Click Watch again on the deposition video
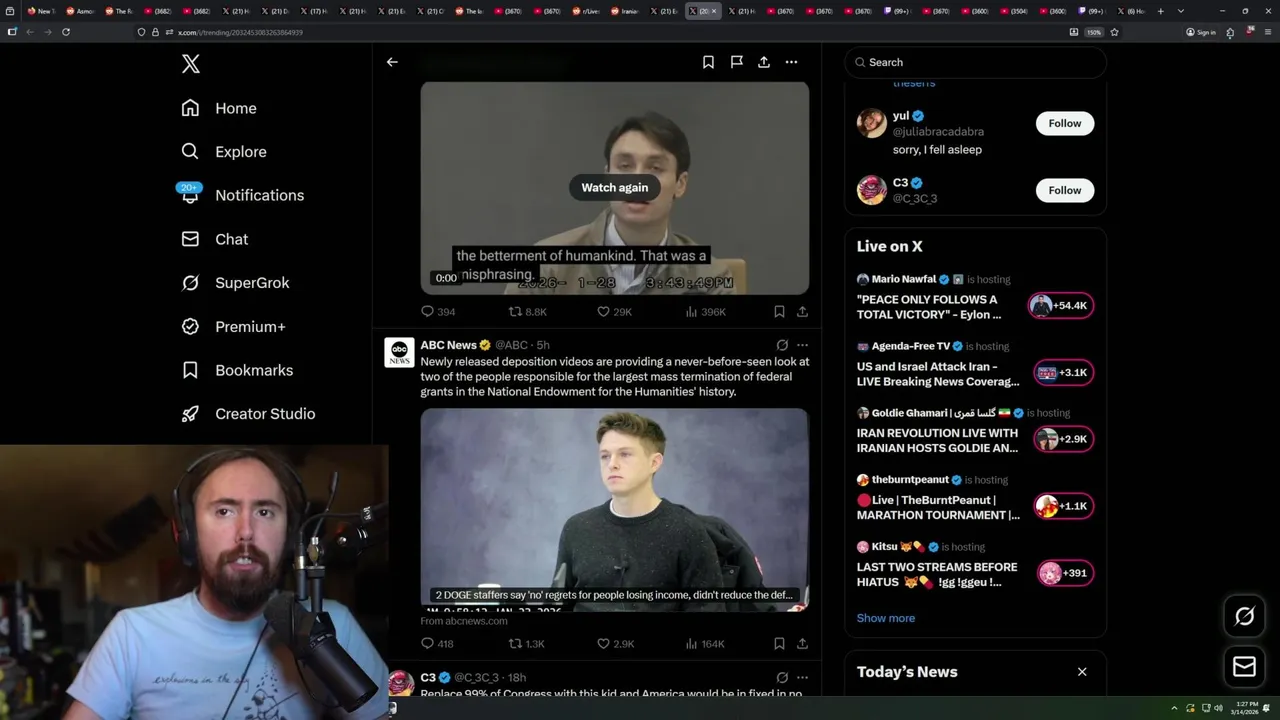 pos(615,187)
